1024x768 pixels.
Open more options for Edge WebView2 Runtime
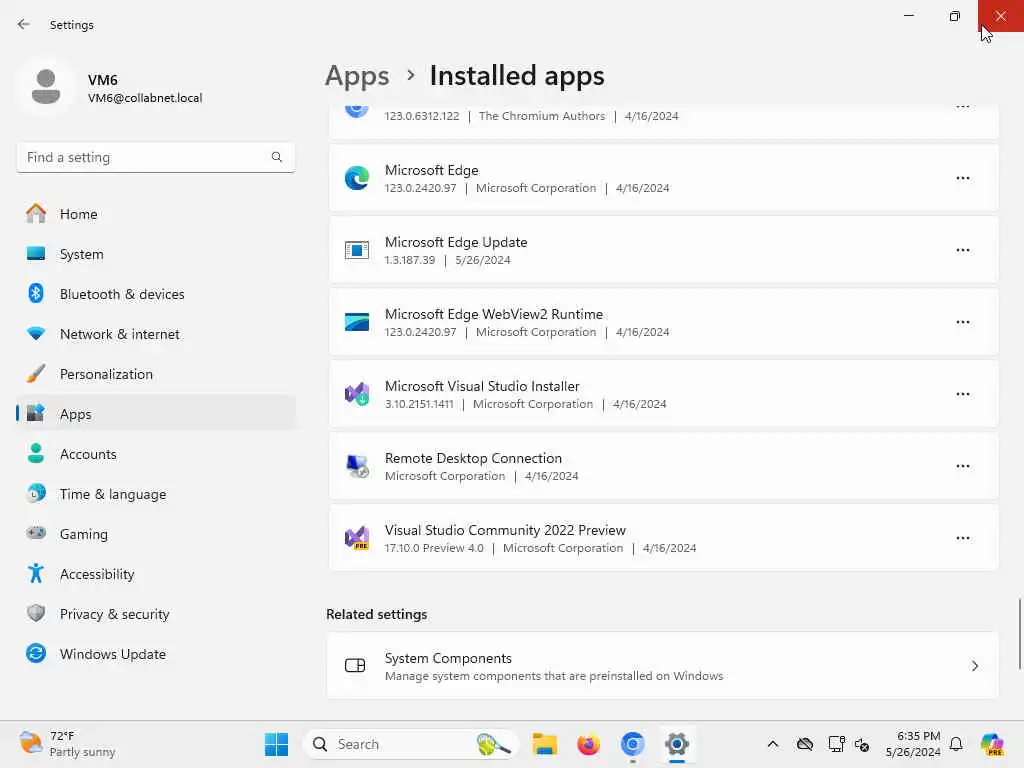[x=963, y=322]
